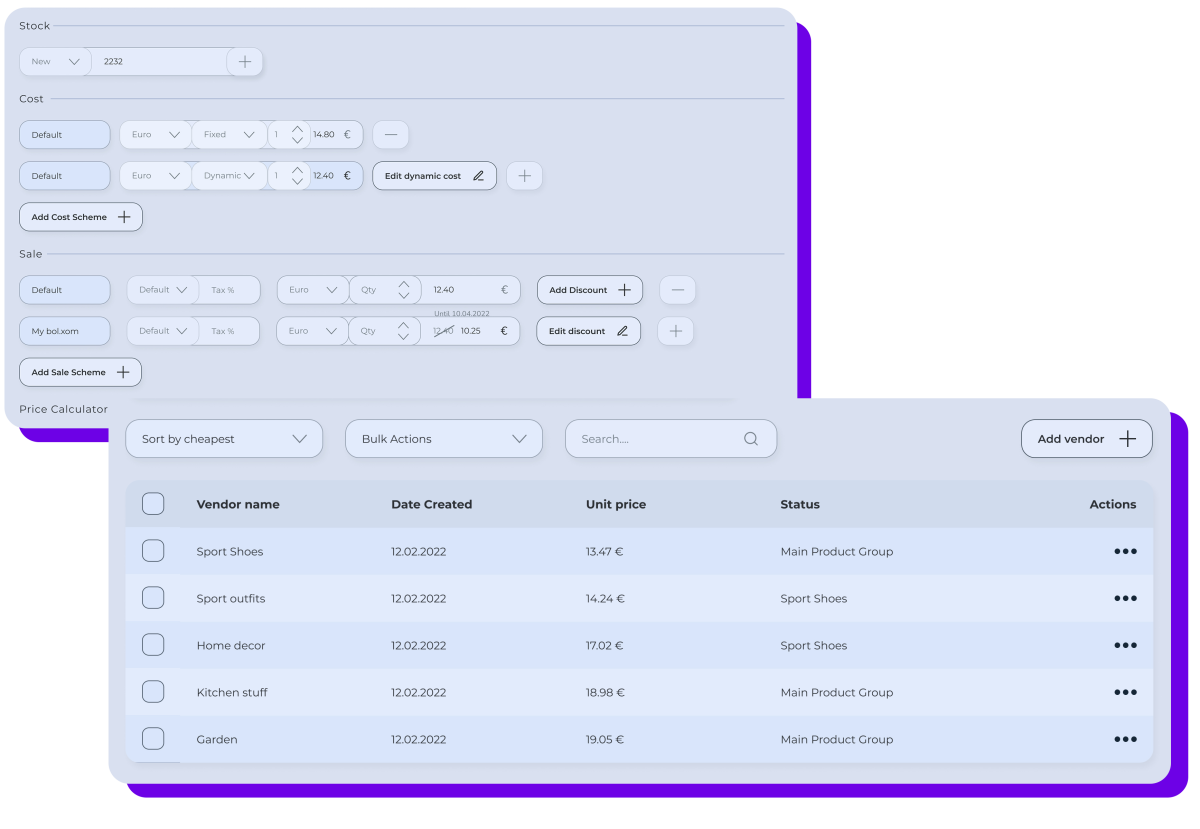Click the minus icon on the Default sale row

pos(677,289)
